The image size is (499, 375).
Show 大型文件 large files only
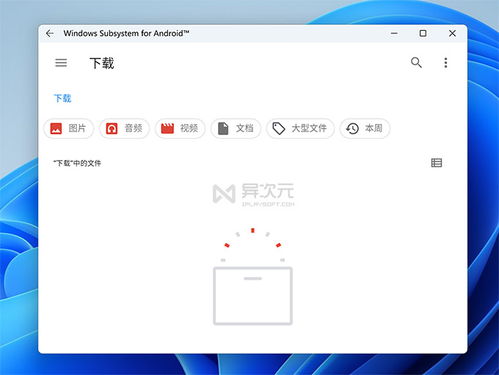pos(300,128)
